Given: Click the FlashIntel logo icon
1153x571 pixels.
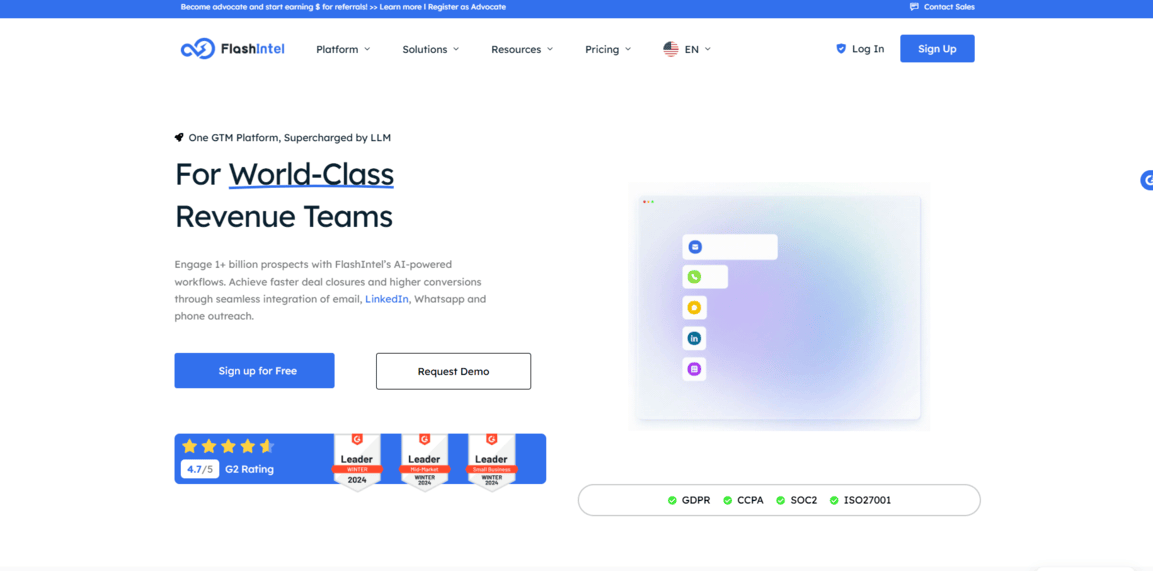Looking at the screenshot, I should coord(197,49).
